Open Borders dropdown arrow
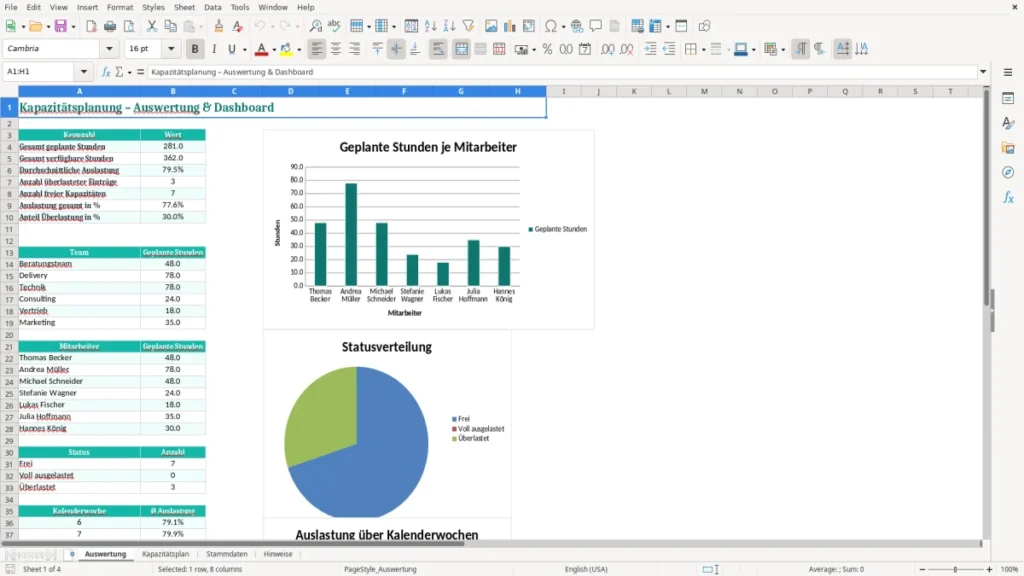This screenshot has width=1024, height=576. click(x=703, y=50)
